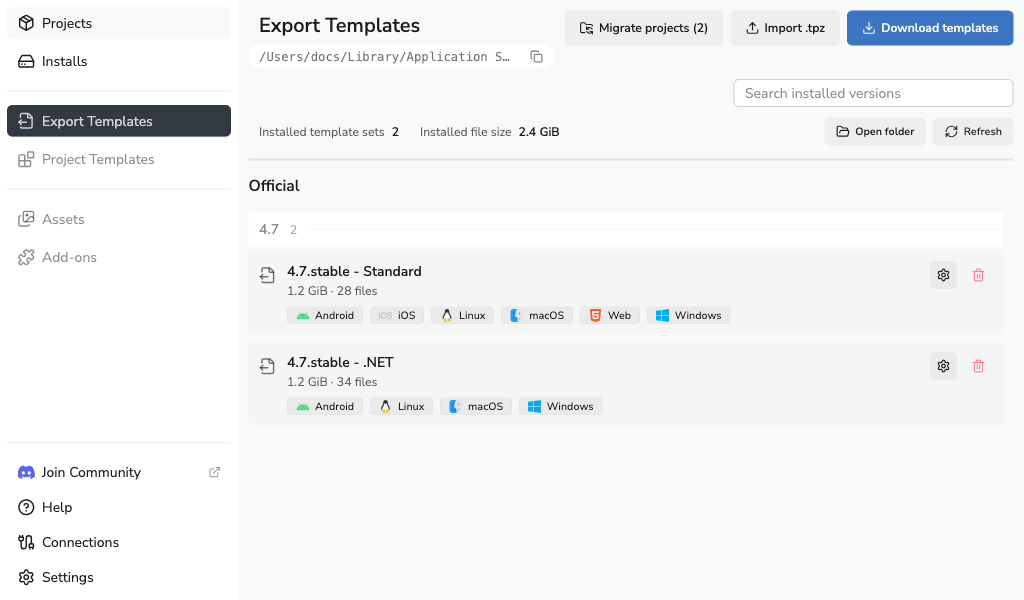Open the Project Templates page
Image resolution: width=1024 pixels, height=600 pixels.
point(118,159)
